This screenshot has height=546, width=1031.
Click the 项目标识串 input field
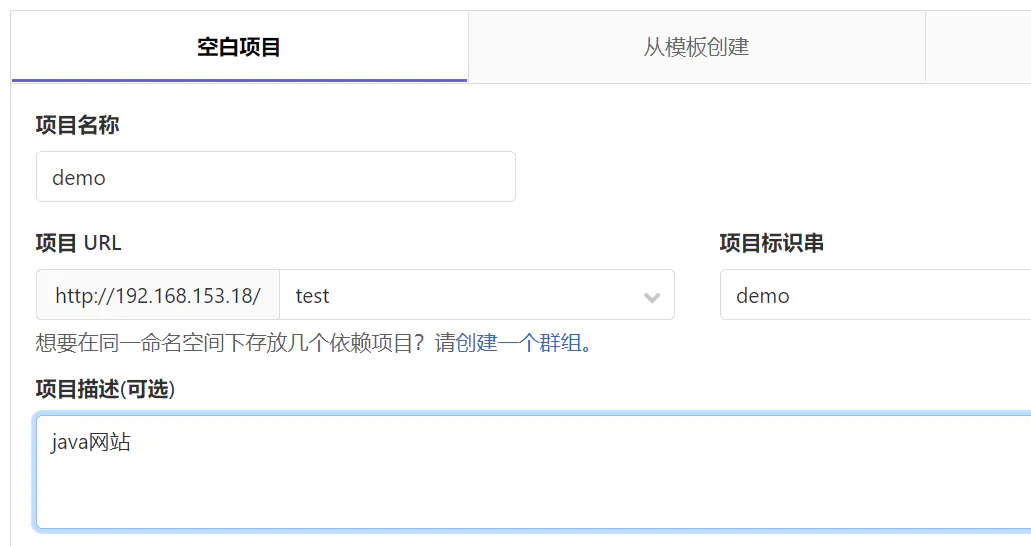(875, 295)
